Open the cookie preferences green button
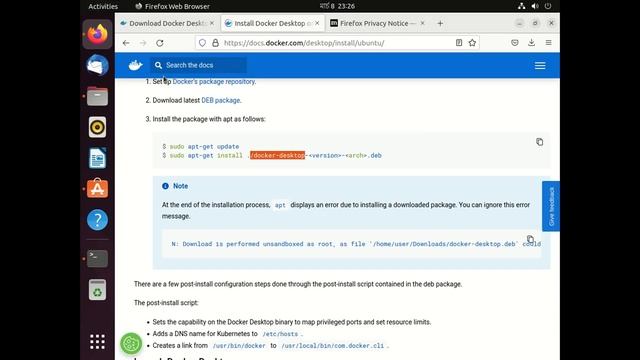The width and height of the screenshot is (640, 360). [x=131, y=343]
